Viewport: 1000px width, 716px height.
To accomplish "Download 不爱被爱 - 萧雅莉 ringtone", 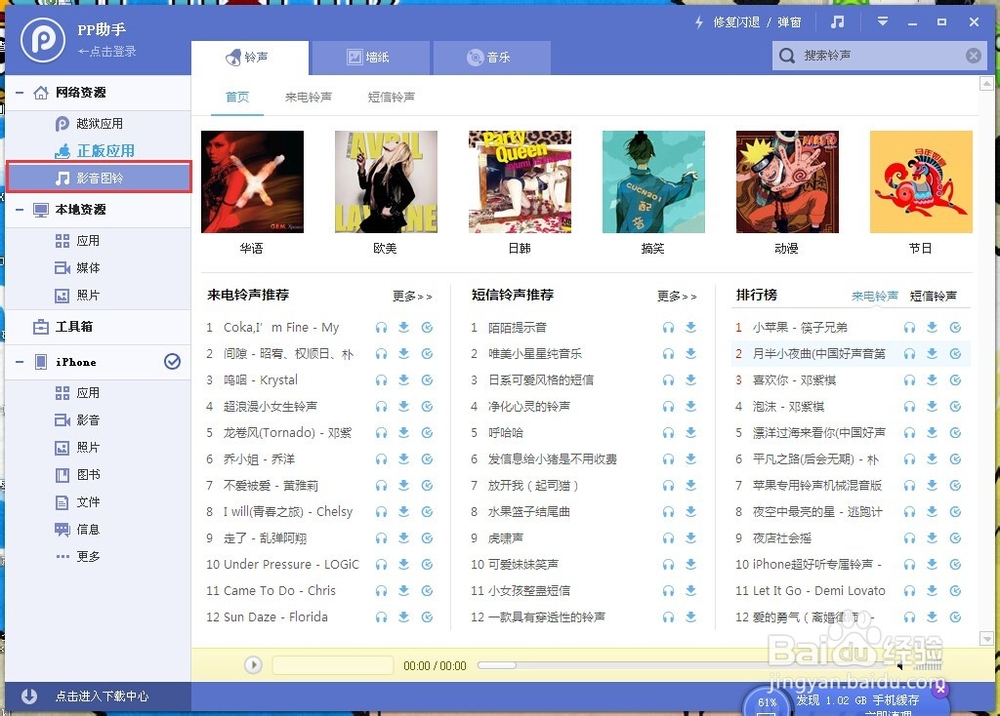I will pos(404,485).
